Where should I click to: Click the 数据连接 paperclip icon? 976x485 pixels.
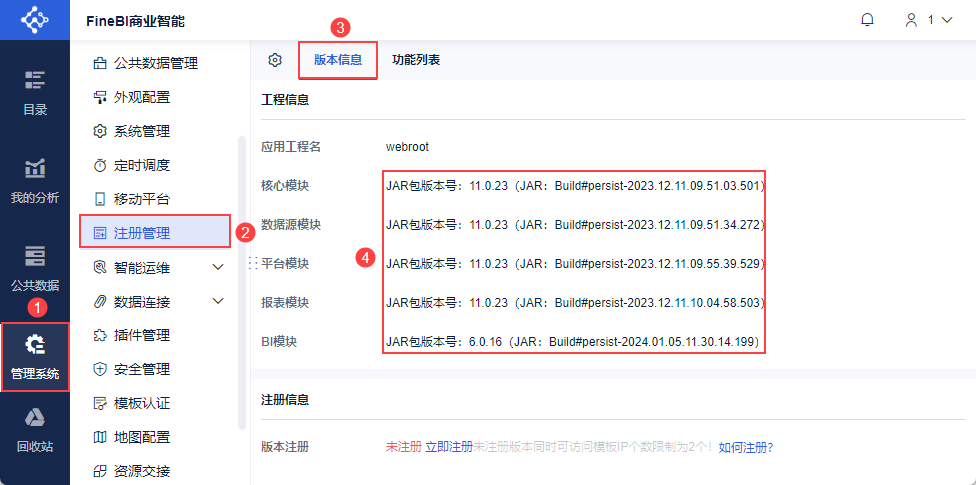(100, 302)
